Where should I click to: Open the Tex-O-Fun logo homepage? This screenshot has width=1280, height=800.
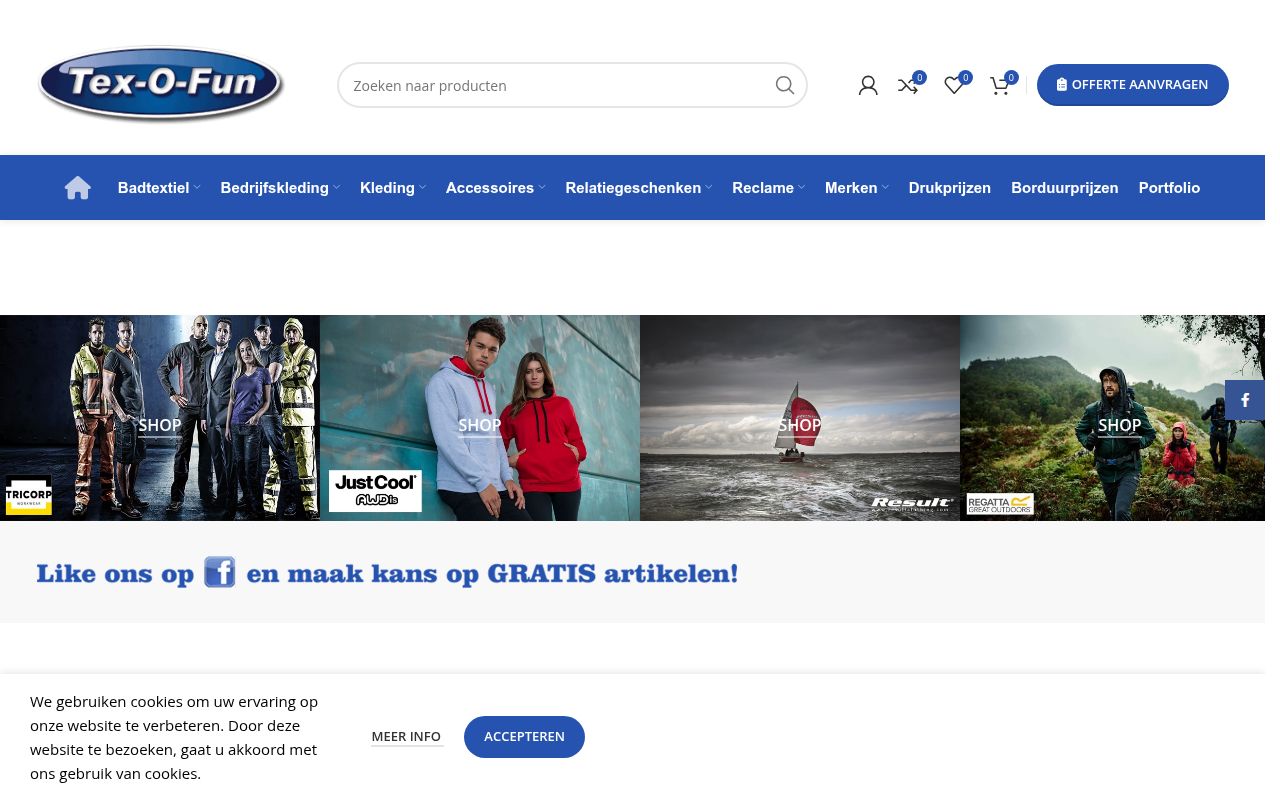point(161,84)
